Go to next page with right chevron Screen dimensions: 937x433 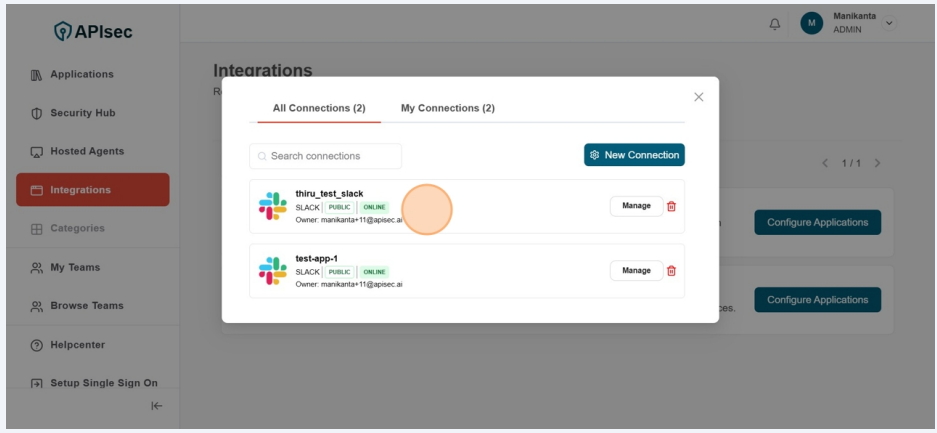[x=877, y=163]
